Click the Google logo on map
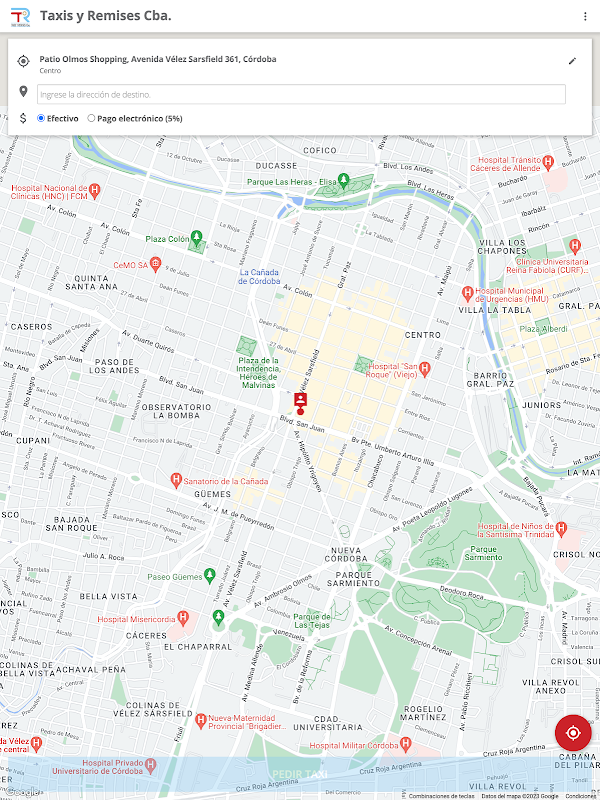The height and width of the screenshot is (800, 600). (x=21, y=792)
